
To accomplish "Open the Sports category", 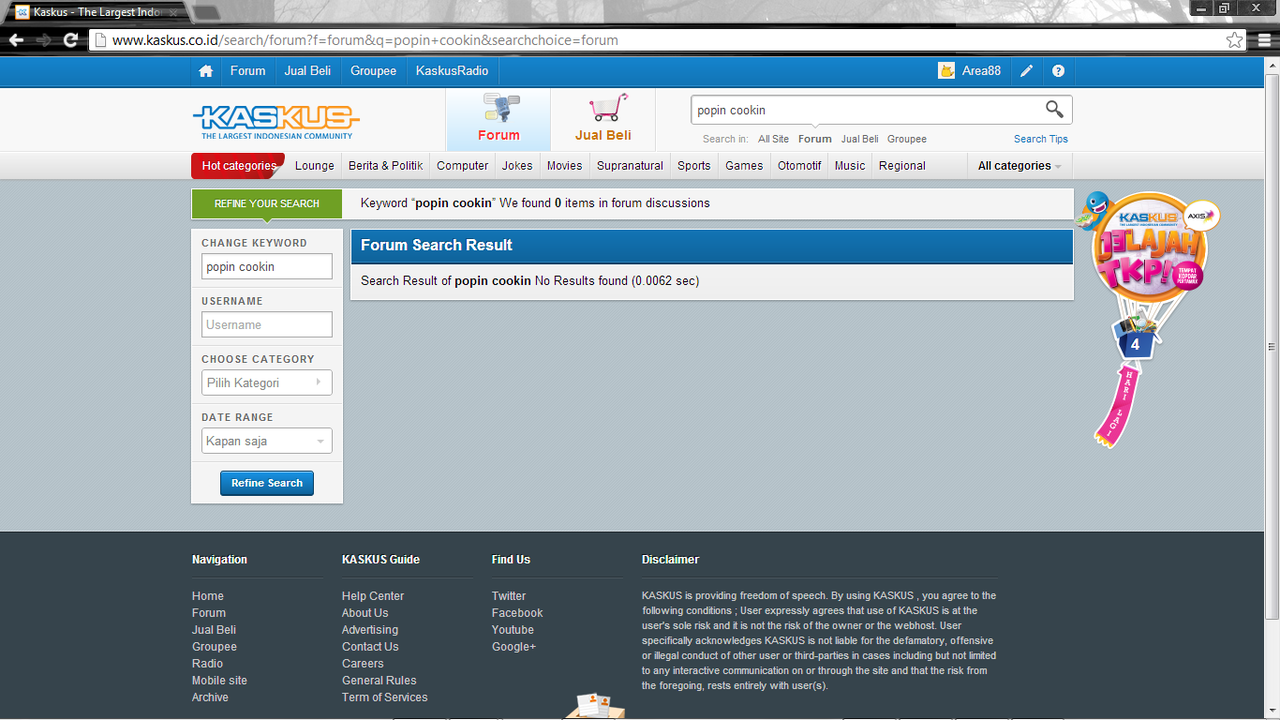I will 694,166.
